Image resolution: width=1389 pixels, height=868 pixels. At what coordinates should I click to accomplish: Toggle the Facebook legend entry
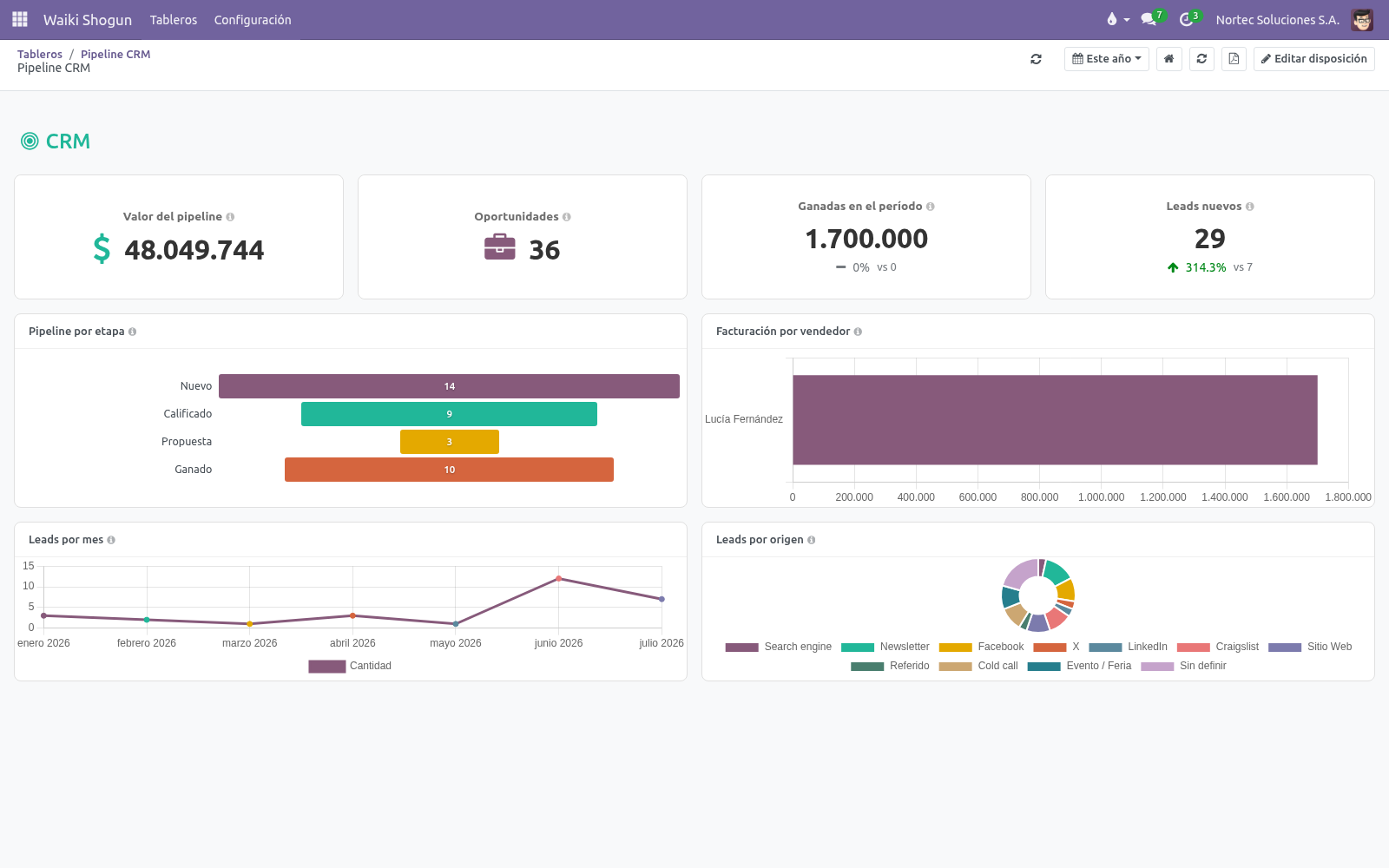pos(981,647)
